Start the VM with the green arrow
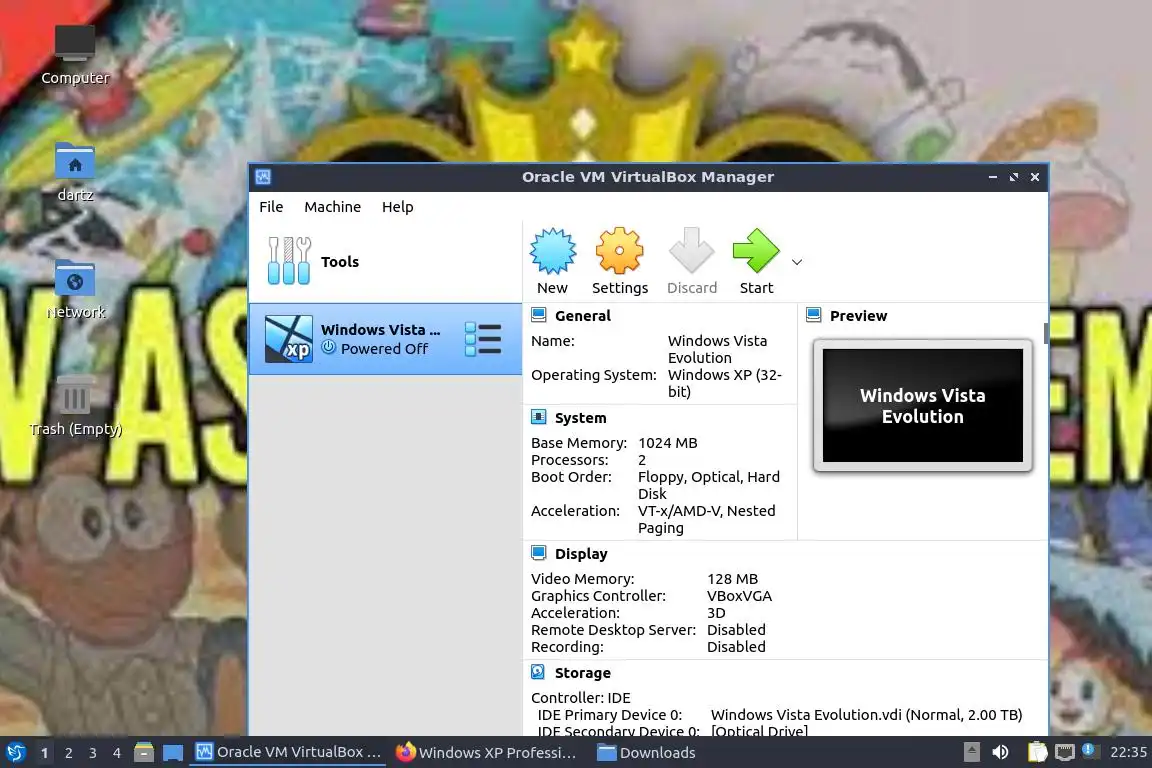The width and height of the screenshot is (1152, 768). (756, 261)
